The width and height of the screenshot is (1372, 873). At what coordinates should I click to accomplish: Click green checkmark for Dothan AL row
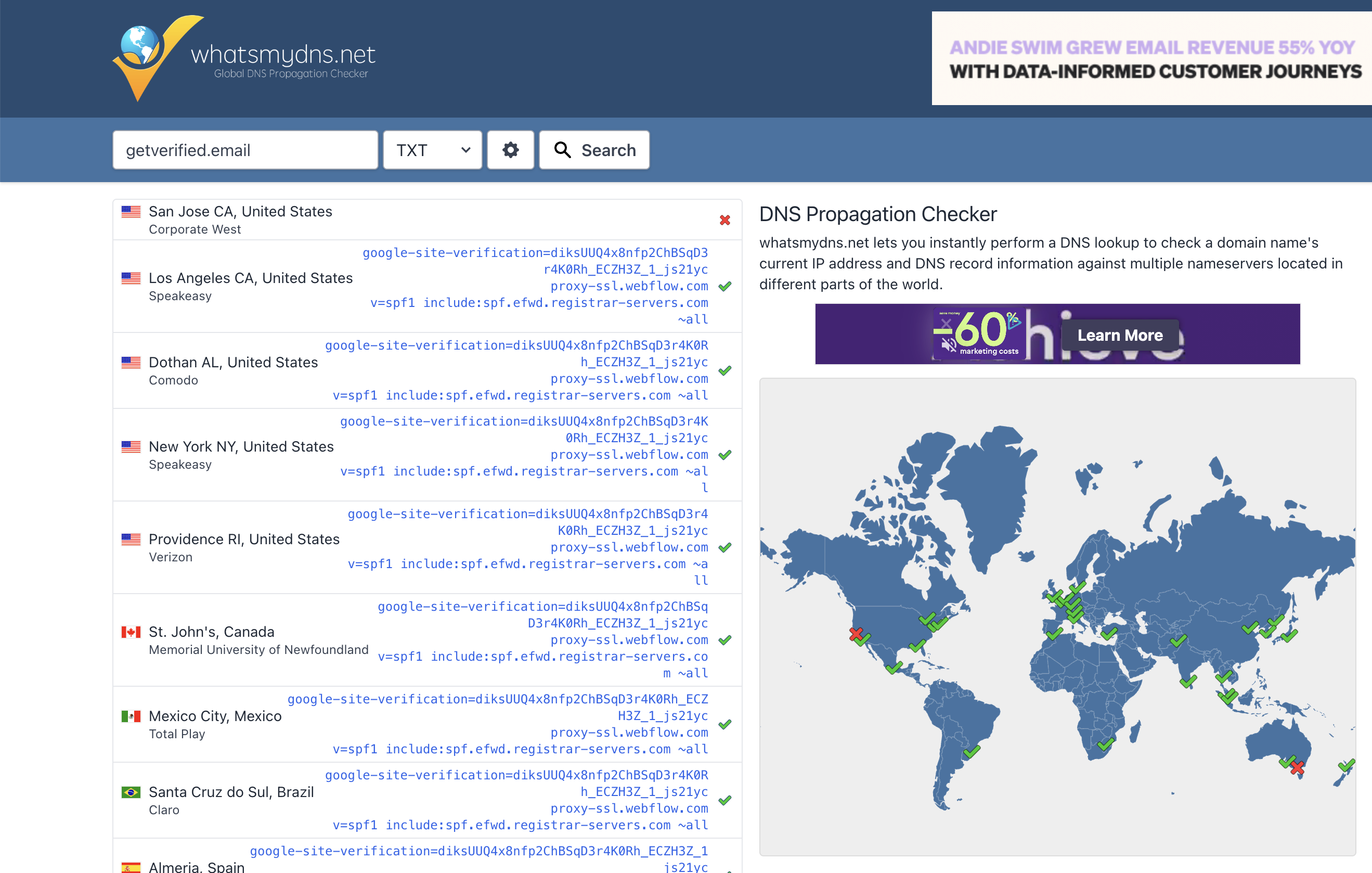(x=724, y=370)
